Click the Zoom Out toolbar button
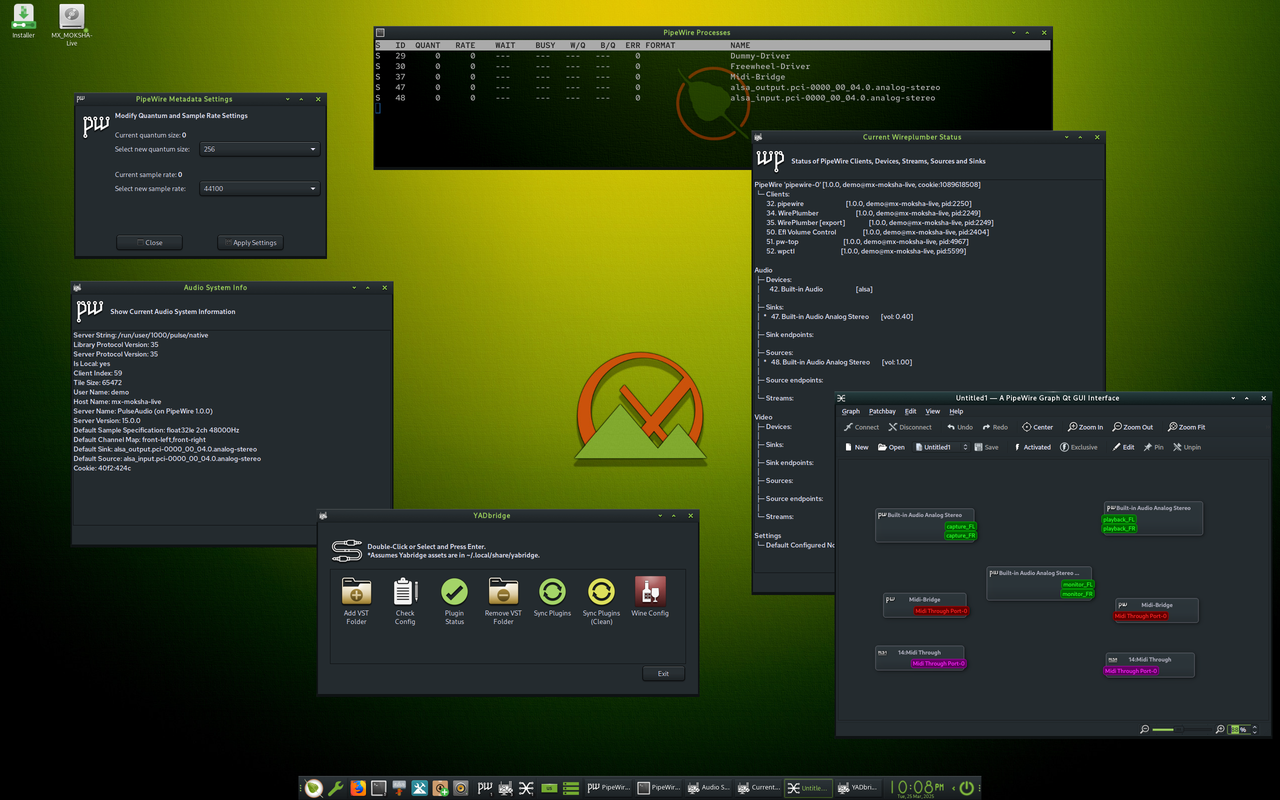Image resolution: width=1280 pixels, height=800 pixels. [1132, 427]
